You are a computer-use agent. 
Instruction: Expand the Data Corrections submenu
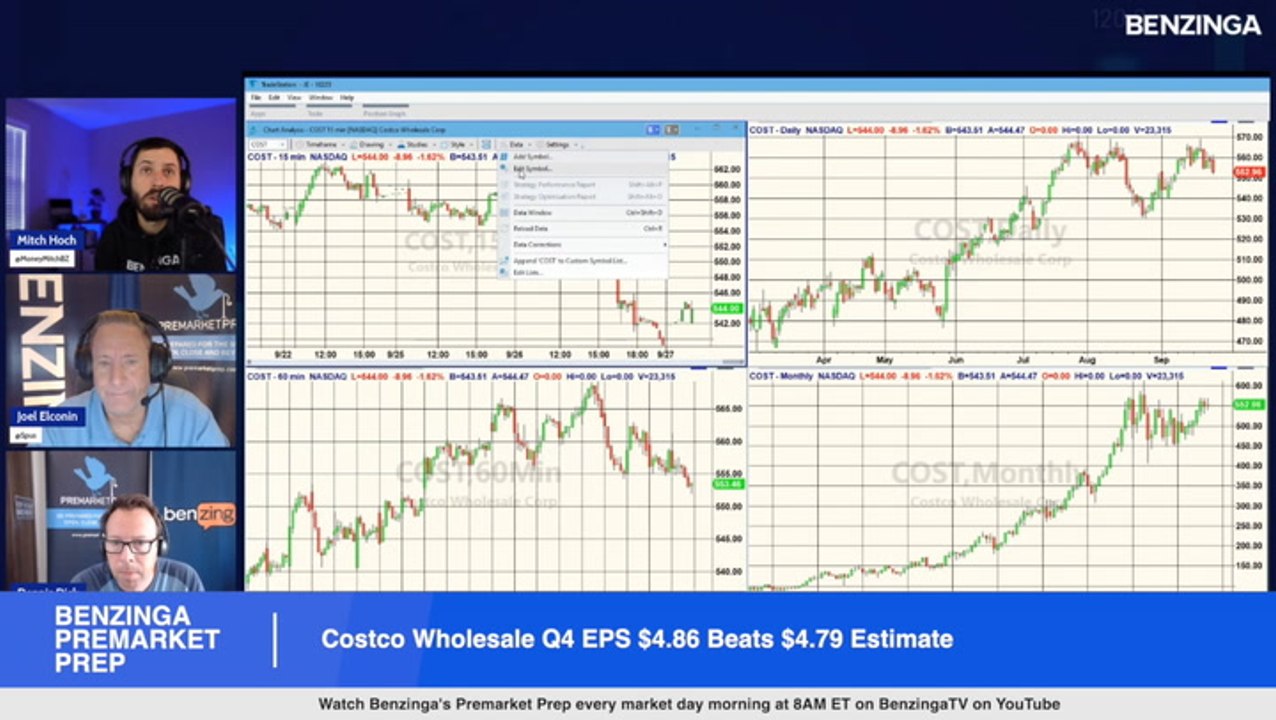tap(582, 245)
